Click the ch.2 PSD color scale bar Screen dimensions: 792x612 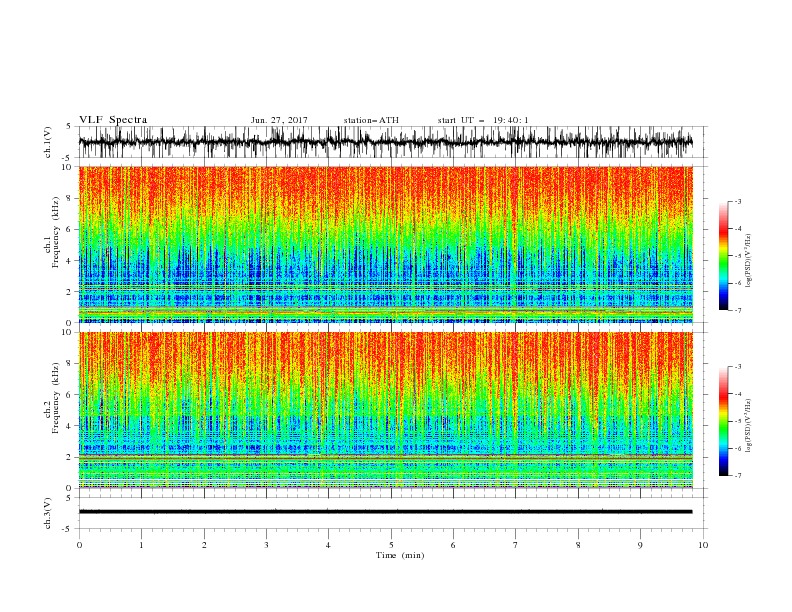(723, 421)
